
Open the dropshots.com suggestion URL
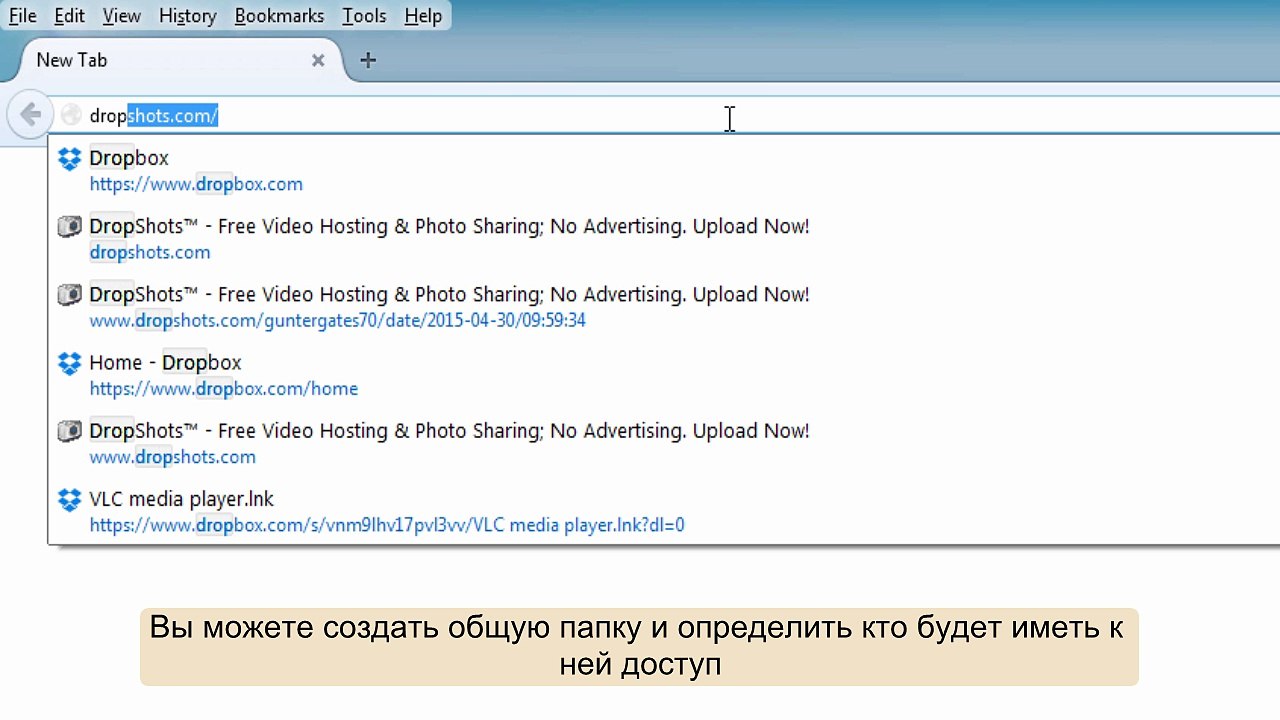[x=150, y=252]
